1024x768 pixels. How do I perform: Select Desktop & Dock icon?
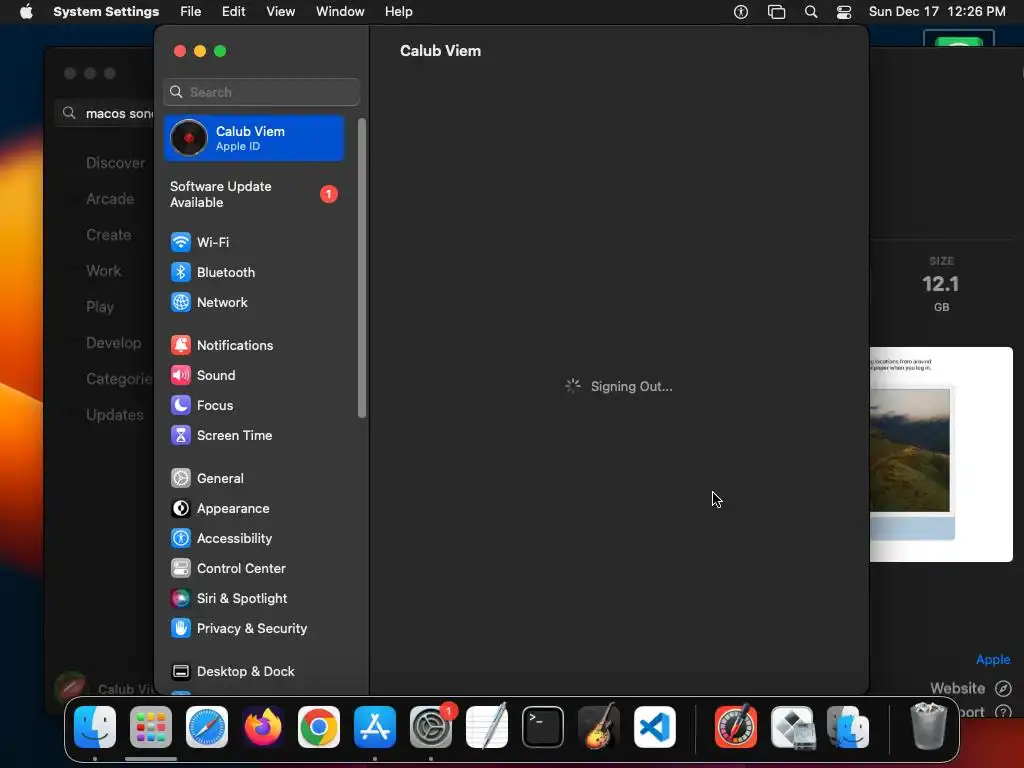click(180, 671)
